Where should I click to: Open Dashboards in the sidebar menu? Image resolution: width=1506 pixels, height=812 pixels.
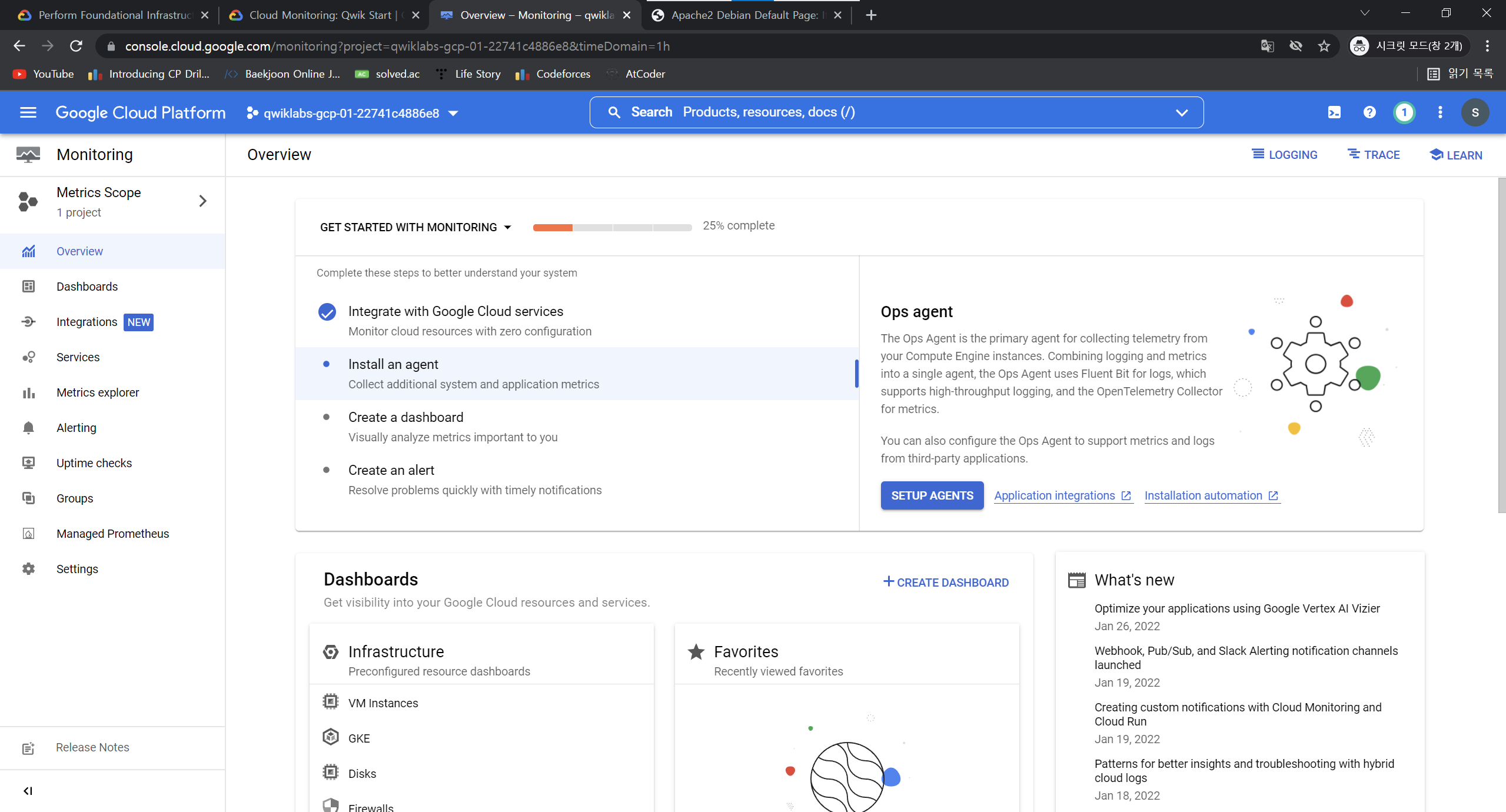(x=87, y=287)
